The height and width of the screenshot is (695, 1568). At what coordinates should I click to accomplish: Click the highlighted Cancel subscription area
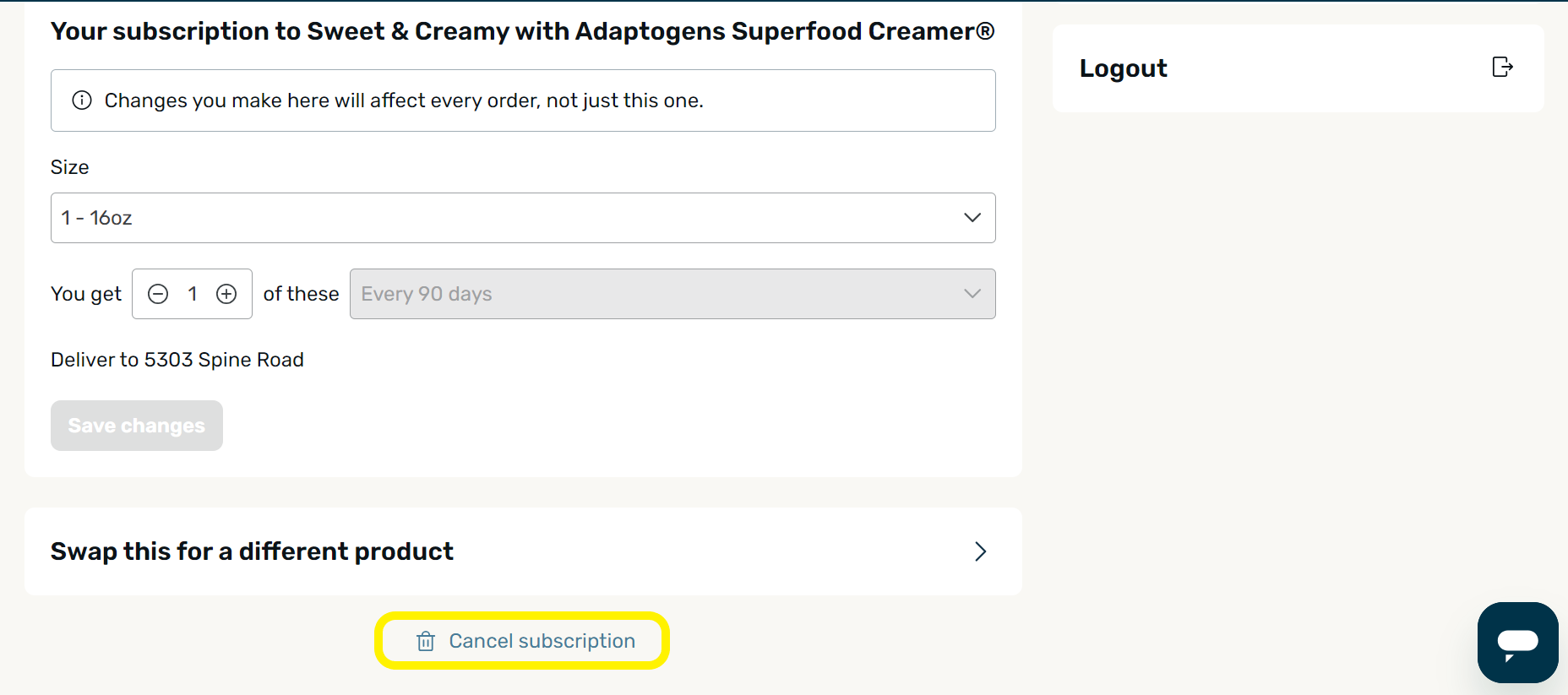(x=521, y=641)
